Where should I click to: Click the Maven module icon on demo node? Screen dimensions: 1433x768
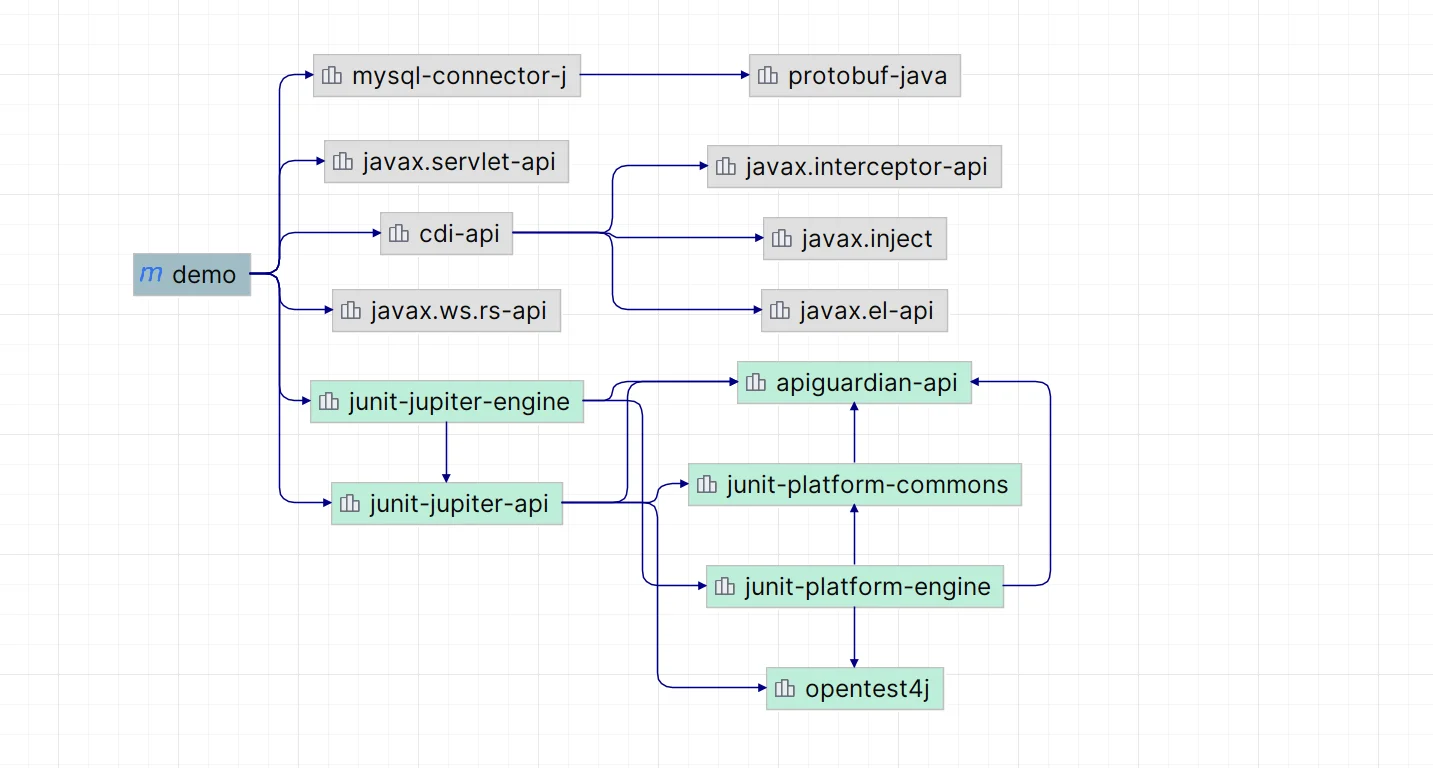click(x=151, y=274)
